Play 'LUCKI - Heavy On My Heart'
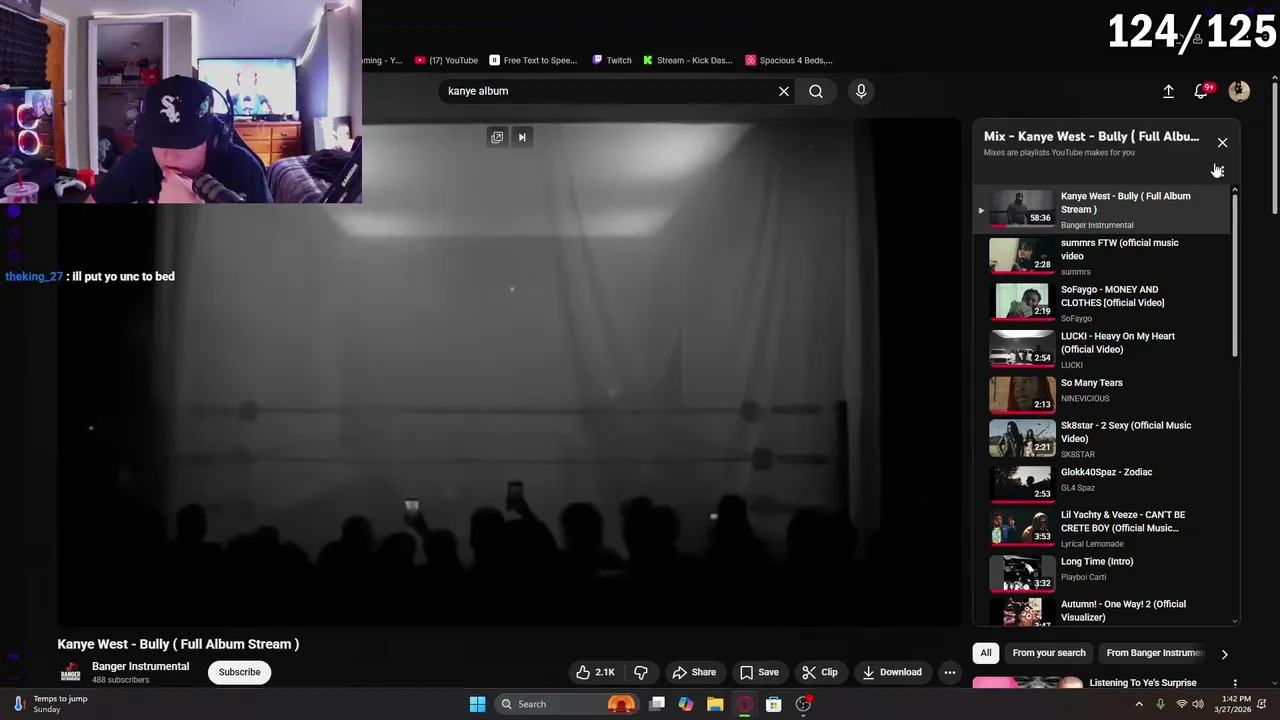The height and width of the screenshot is (720, 1280). 1104,350
